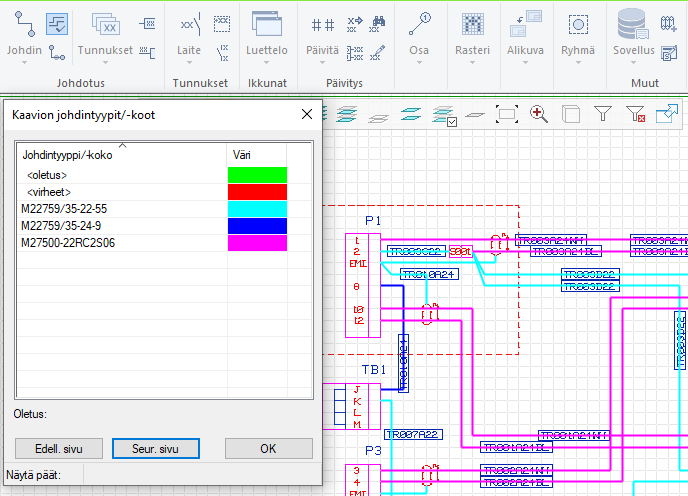The width and height of the screenshot is (688, 496).
Task: Select the M22759/35-22-55 row
Action: click(64, 209)
